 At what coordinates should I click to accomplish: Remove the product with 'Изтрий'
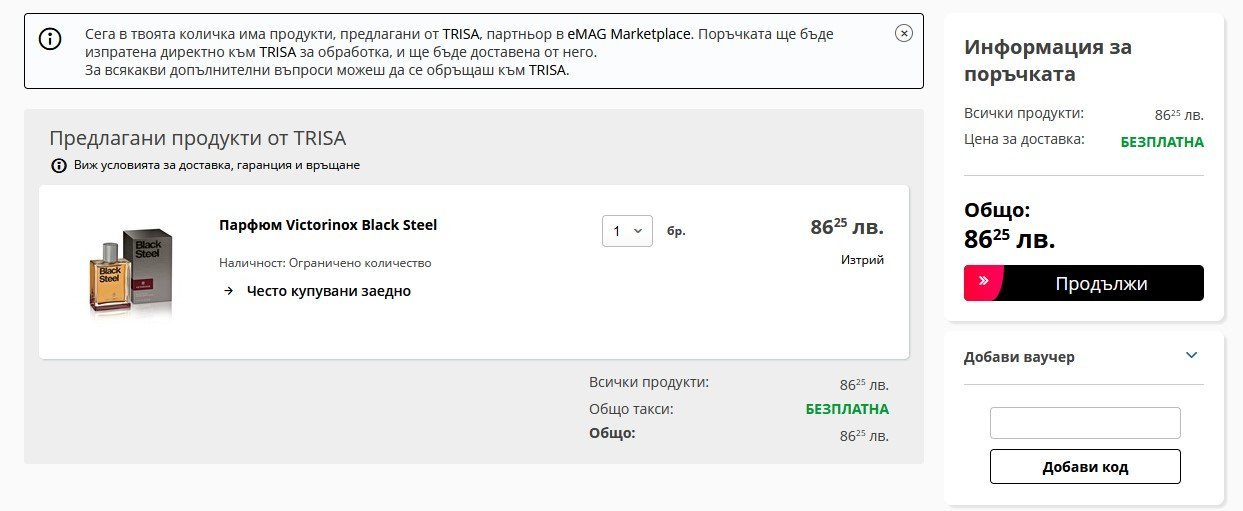(862, 260)
